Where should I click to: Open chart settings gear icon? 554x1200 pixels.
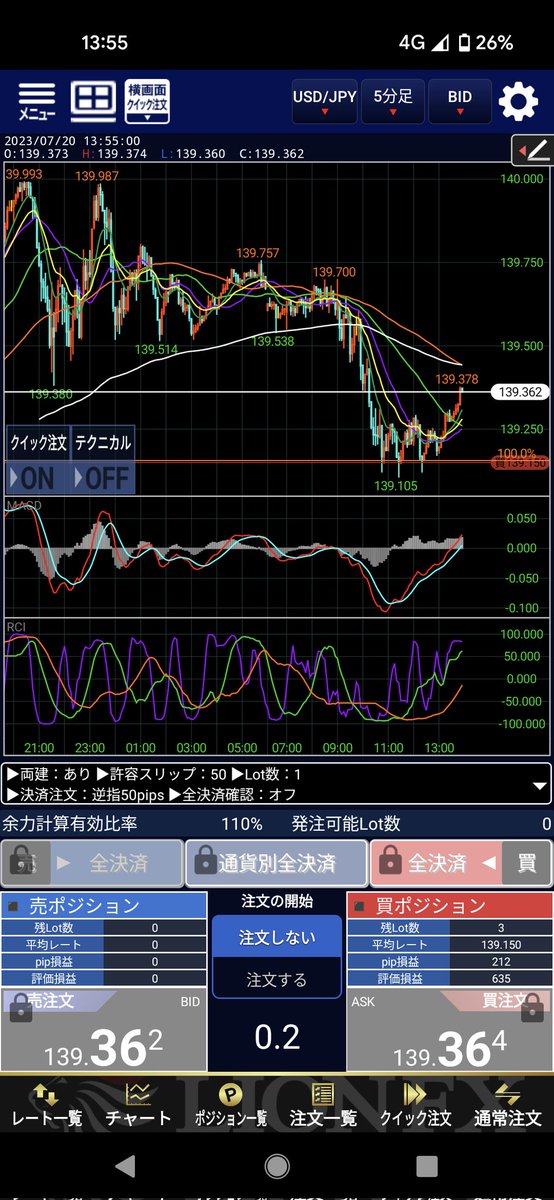518,102
